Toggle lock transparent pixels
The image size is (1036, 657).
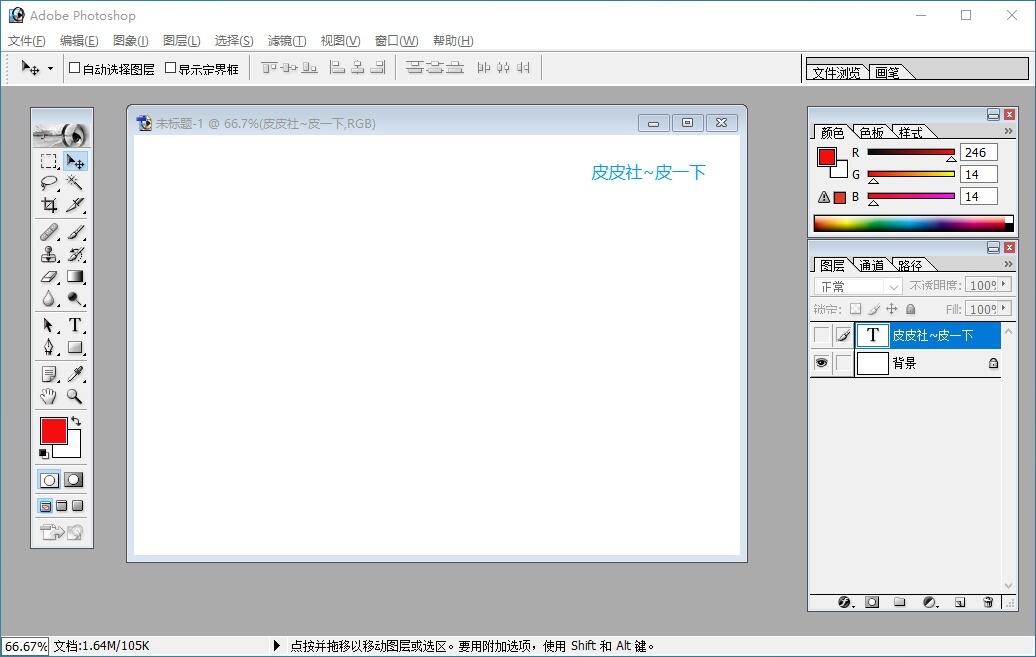(856, 309)
